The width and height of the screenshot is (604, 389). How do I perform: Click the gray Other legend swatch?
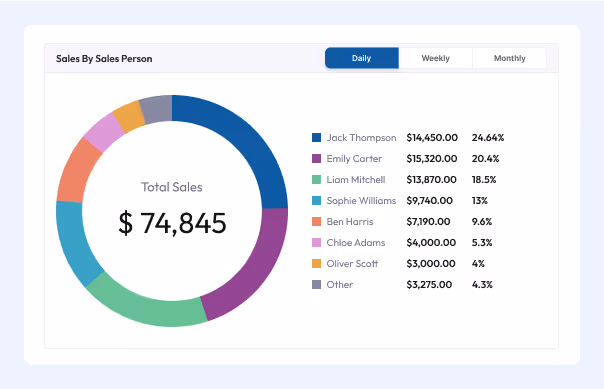pyautogui.click(x=316, y=285)
